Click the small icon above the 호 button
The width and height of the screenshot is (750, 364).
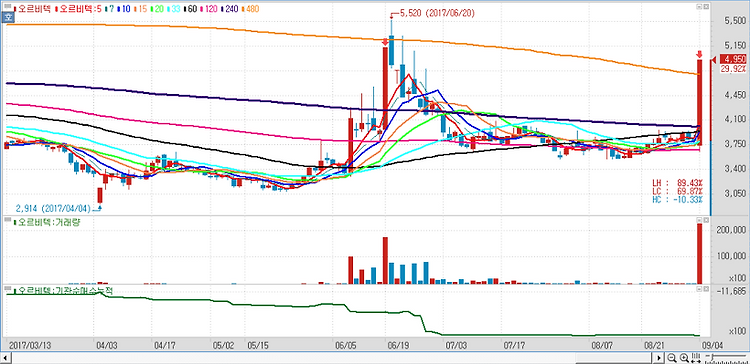point(8,6)
